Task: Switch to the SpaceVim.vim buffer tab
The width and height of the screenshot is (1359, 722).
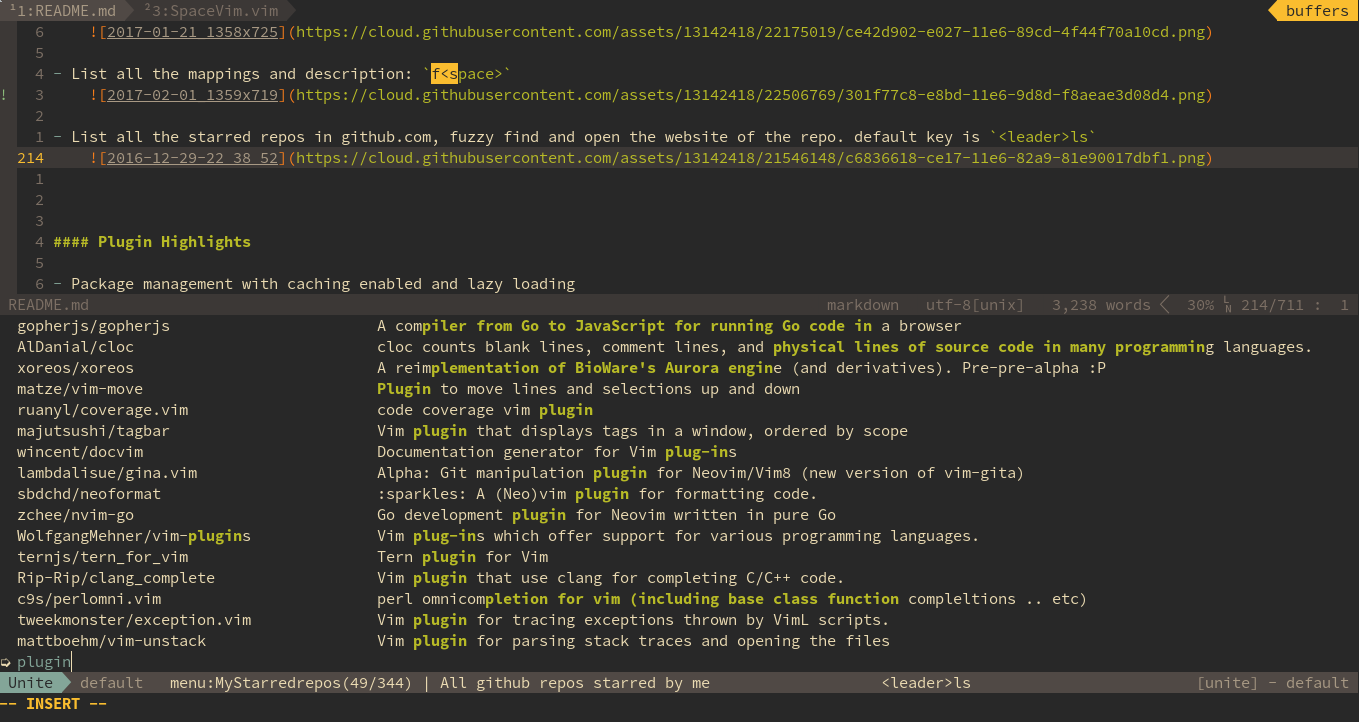Action: pos(210,11)
